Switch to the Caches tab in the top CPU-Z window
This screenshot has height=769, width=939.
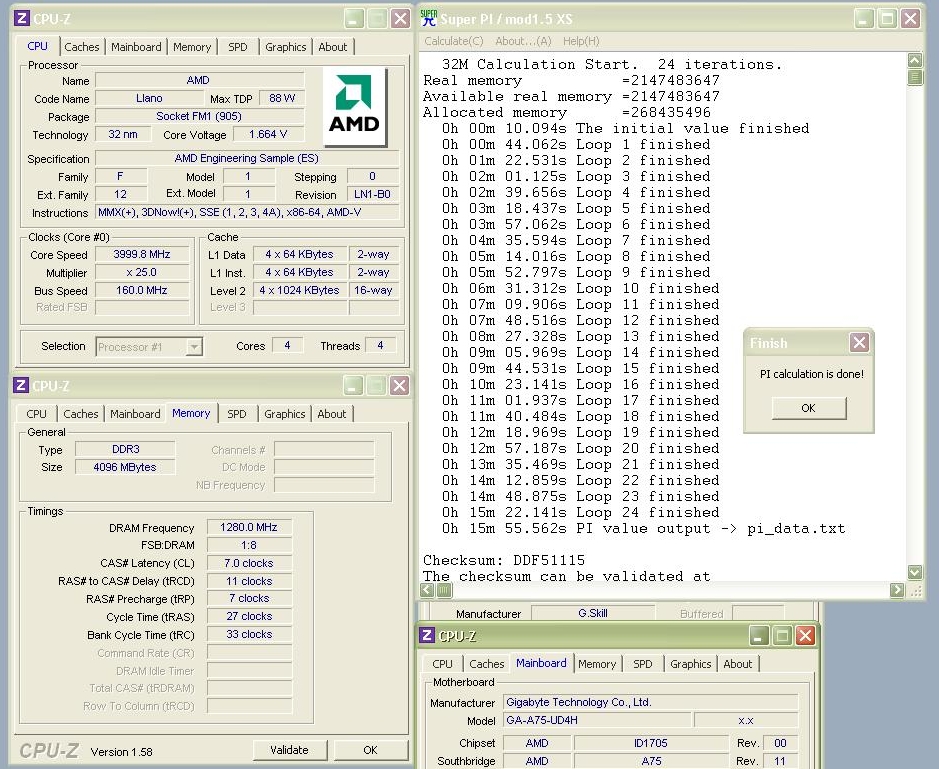pos(82,47)
